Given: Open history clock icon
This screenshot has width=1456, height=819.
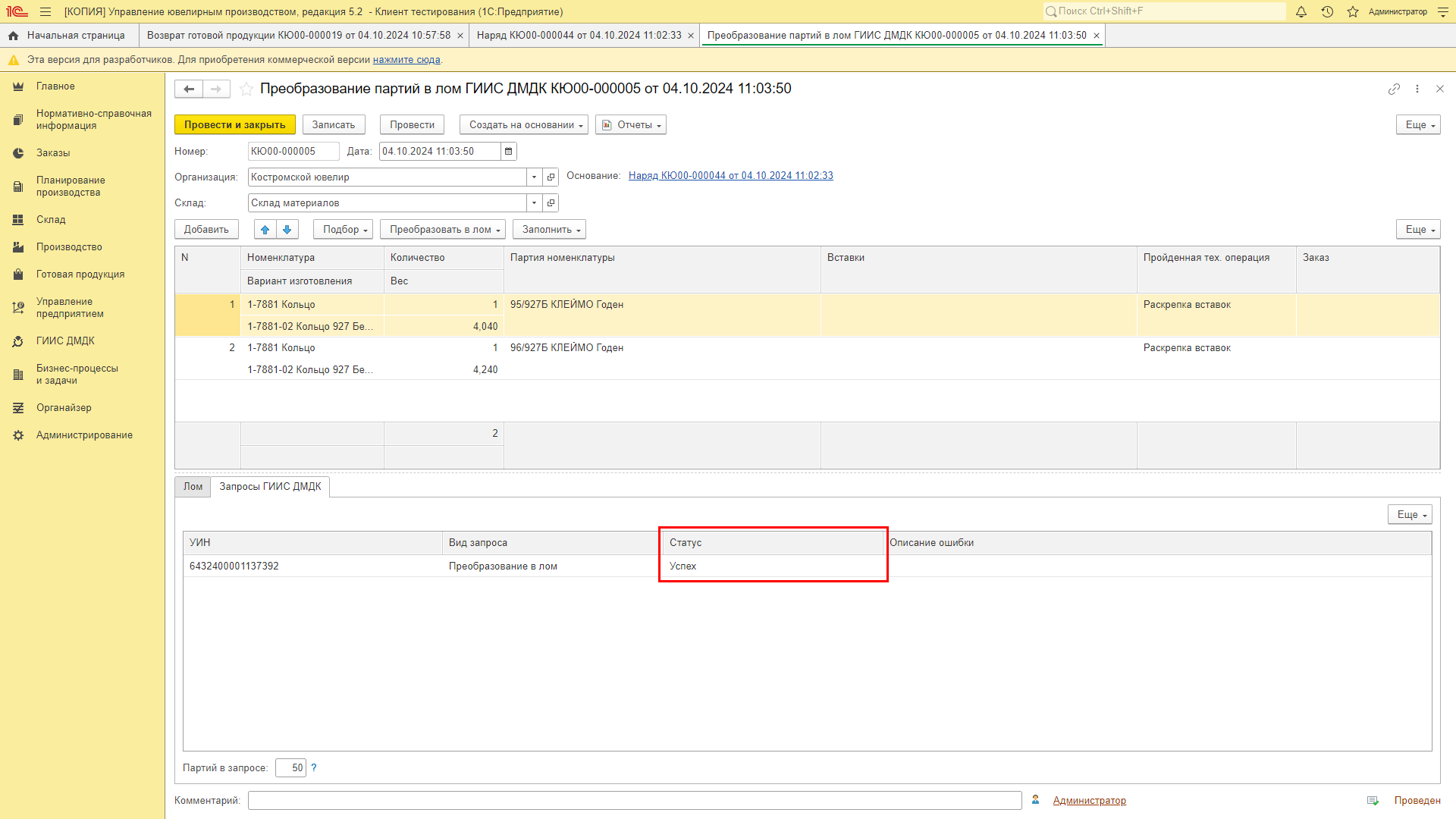Looking at the screenshot, I should pos(1327,11).
